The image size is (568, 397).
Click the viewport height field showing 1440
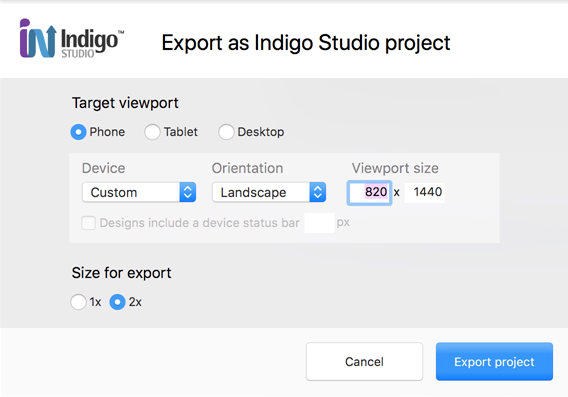click(425, 192)
